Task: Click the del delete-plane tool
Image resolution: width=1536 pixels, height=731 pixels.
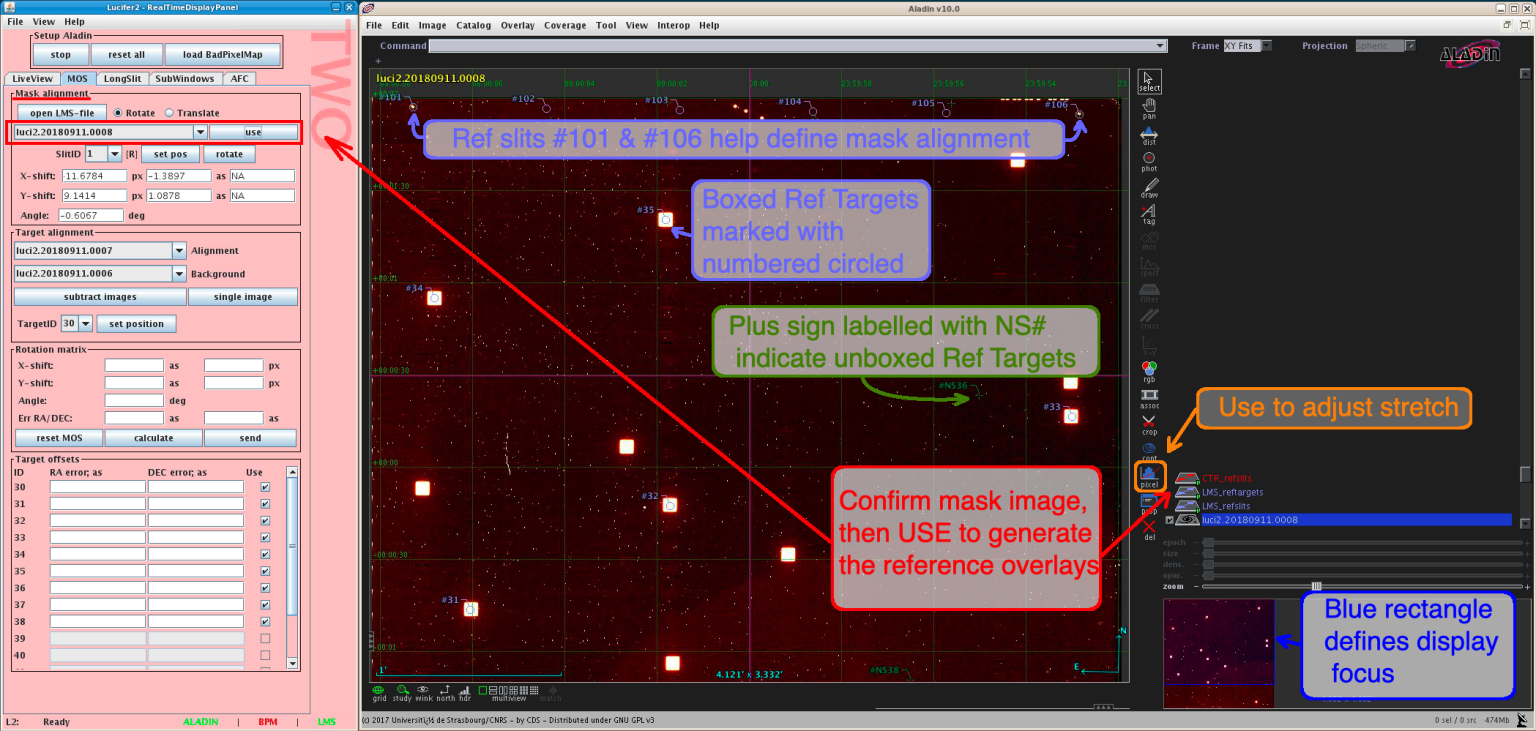Action: click(x=1150, y=530)
